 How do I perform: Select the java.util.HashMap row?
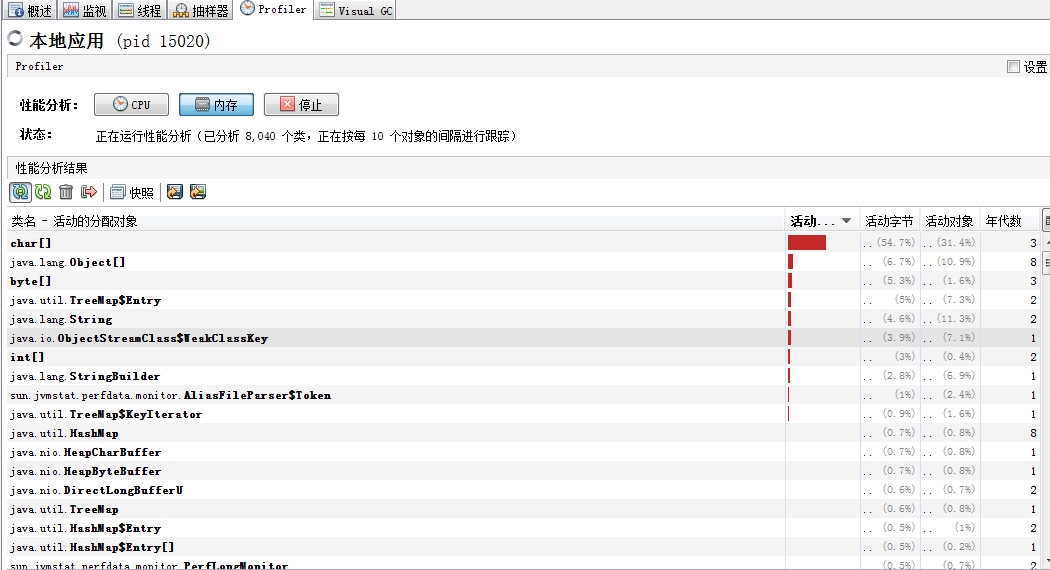coord(525,433)
